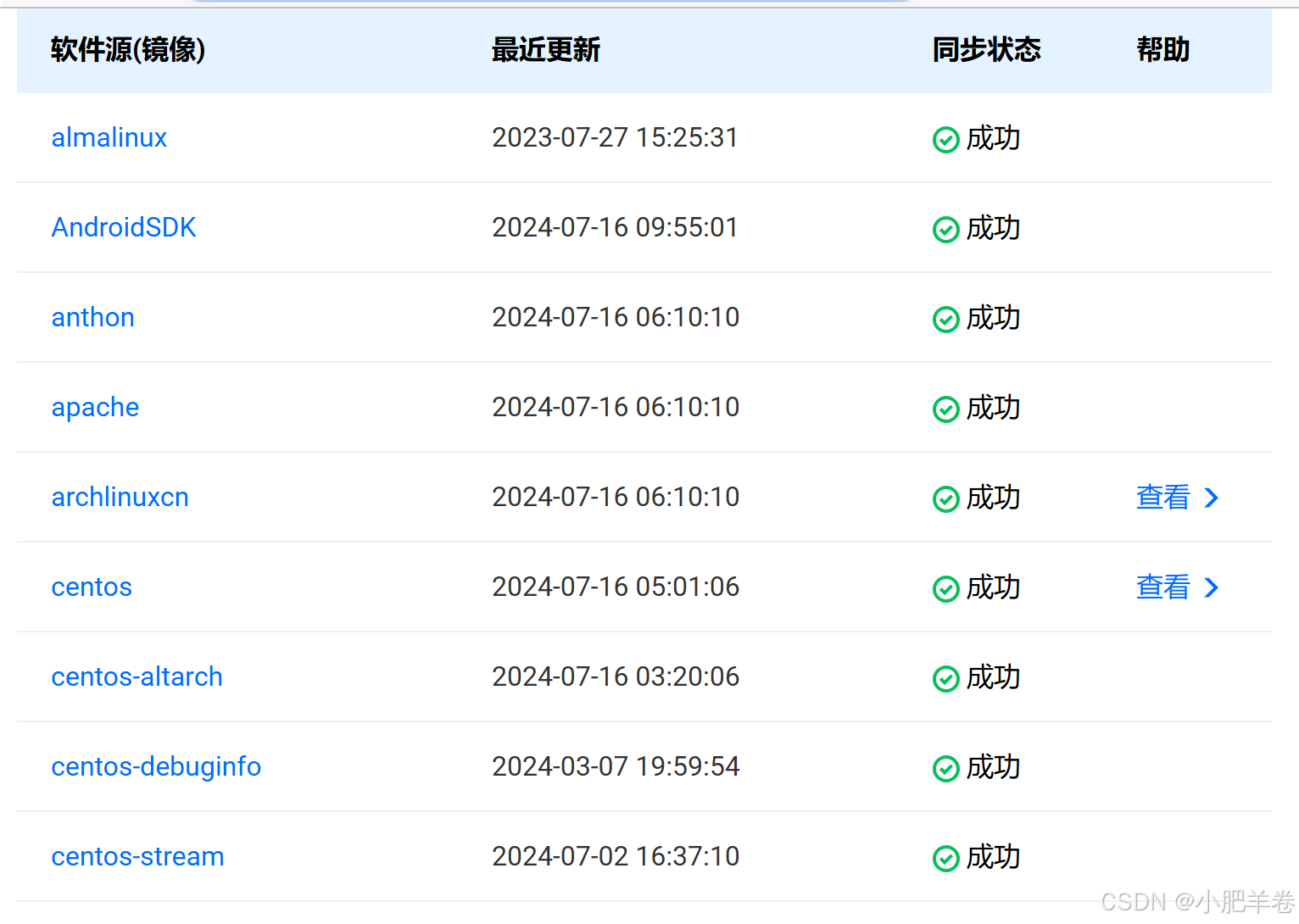Click 查看 help link for centos

[x=1162, y=587]
